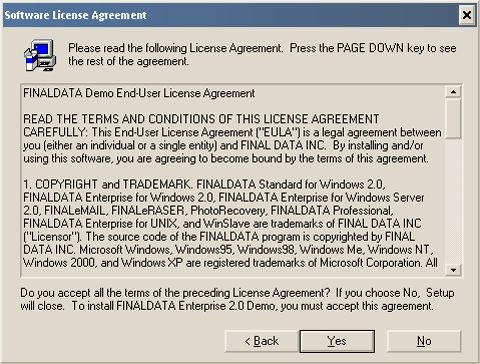Click the Software License Agreement title bar
This screenshot has height=364, width=480.
click(230, 15)
